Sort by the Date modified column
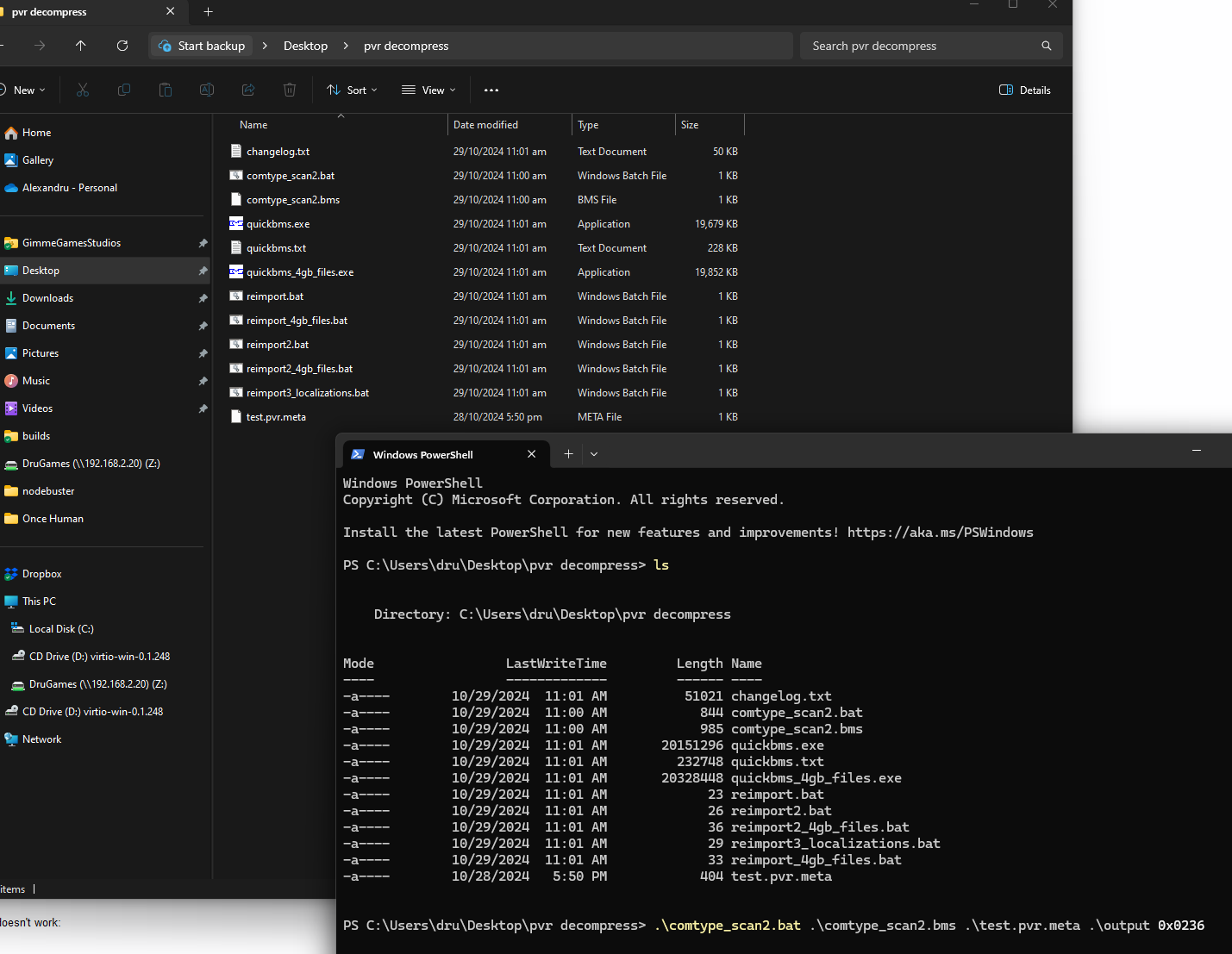1232x954 pixels. tap(510, 125)
